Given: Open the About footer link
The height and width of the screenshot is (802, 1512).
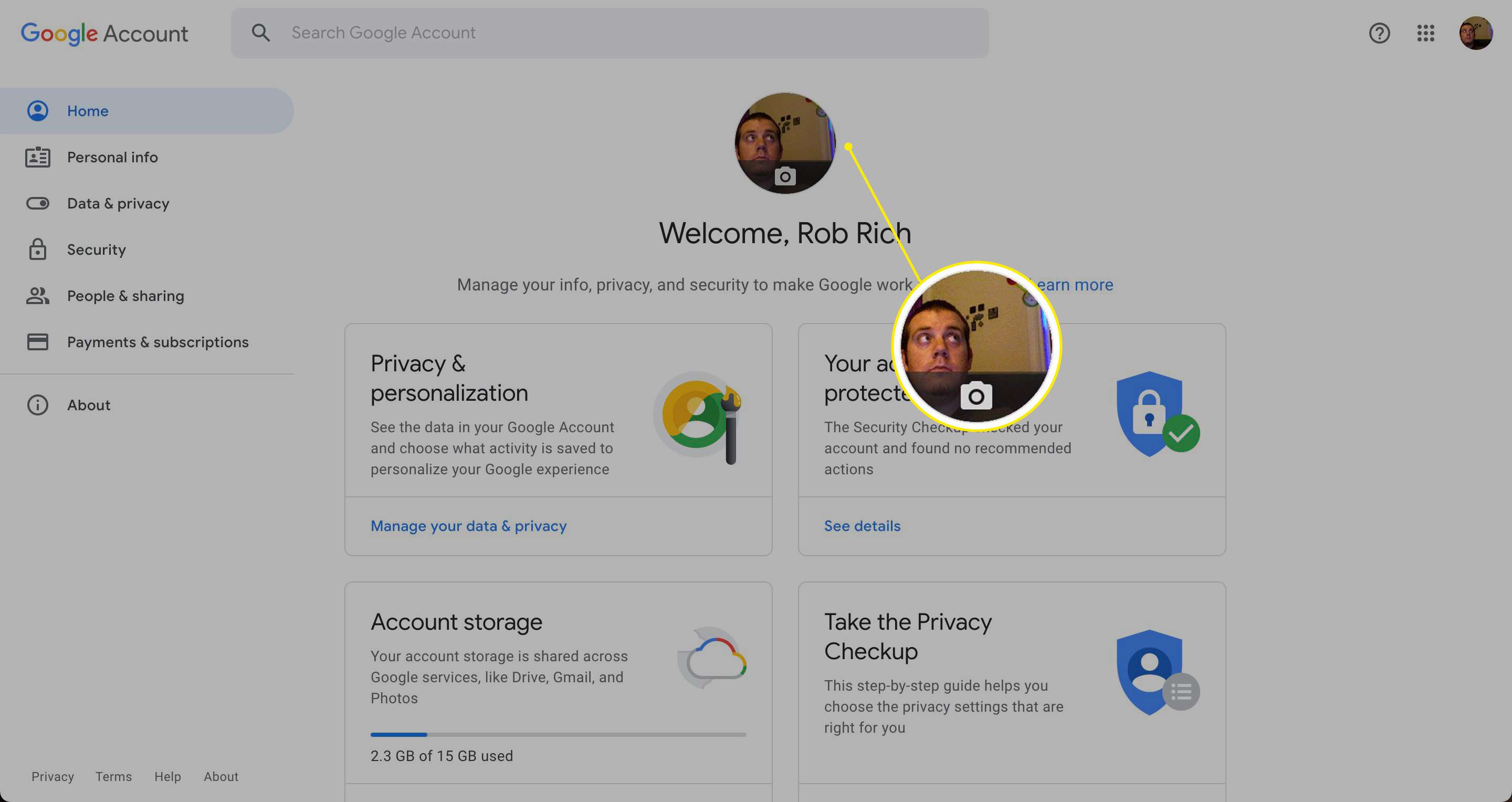Looking at the screenshot, I should coord(221,777).
